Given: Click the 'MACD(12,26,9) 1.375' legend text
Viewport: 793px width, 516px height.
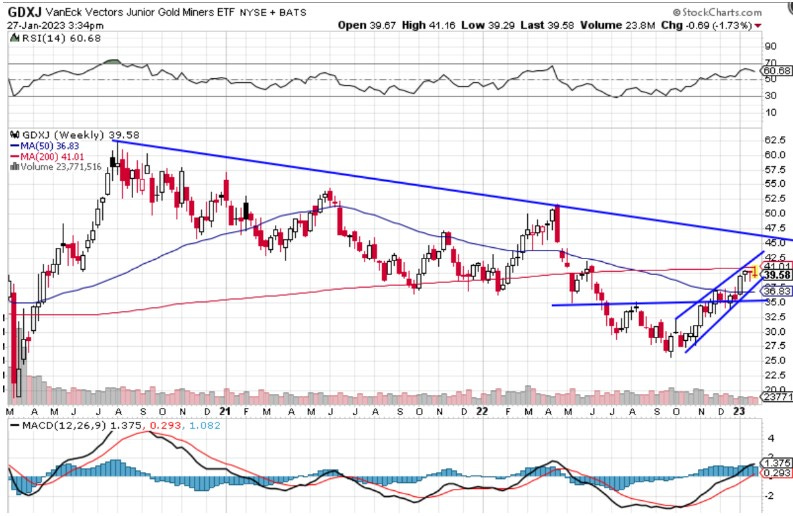Looking at the screenshot, I should coord(82,425).
